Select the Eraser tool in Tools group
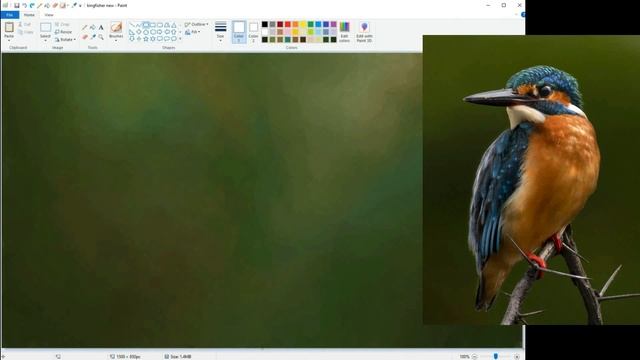The height and width of the screenshot is (360, 640). pyautogui.click(x=85, y=37)
